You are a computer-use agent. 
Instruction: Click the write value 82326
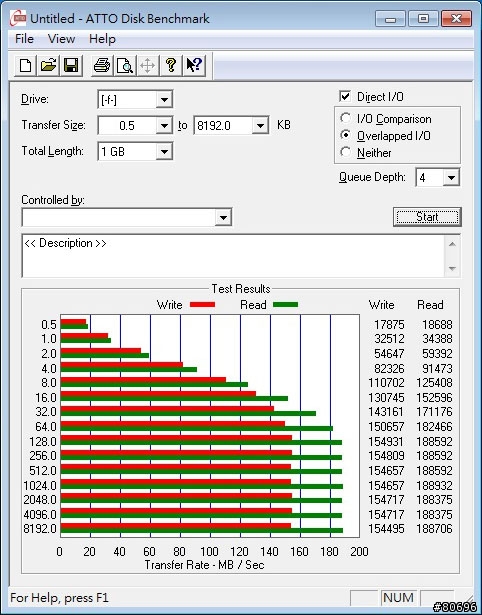point(389,369)
